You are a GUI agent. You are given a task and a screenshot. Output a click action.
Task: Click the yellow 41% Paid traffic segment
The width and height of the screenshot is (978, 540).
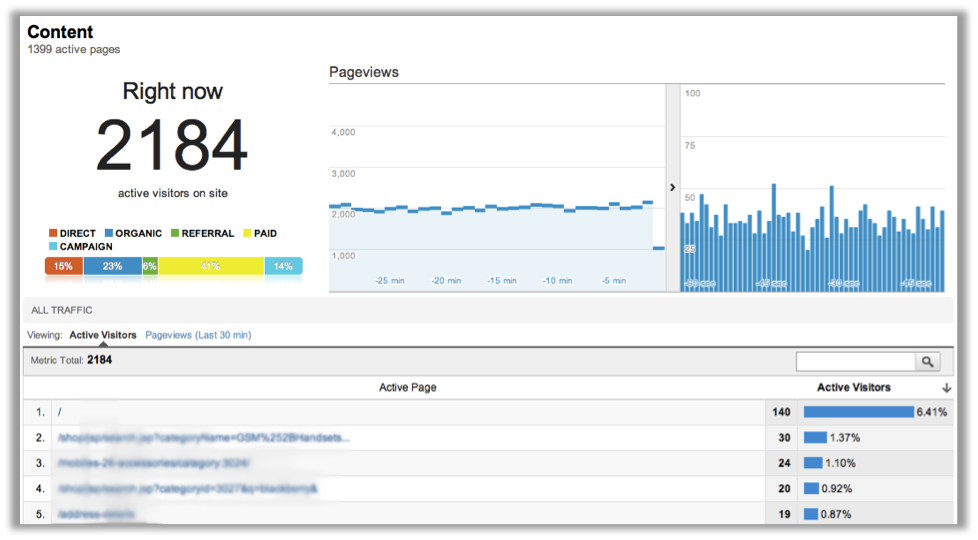(x=211, y=266)
